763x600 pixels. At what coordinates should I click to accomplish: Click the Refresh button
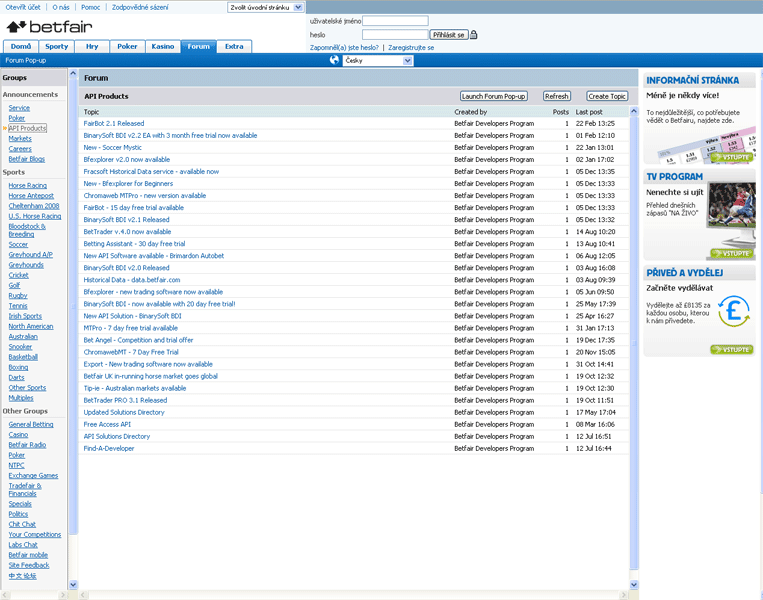556,96
